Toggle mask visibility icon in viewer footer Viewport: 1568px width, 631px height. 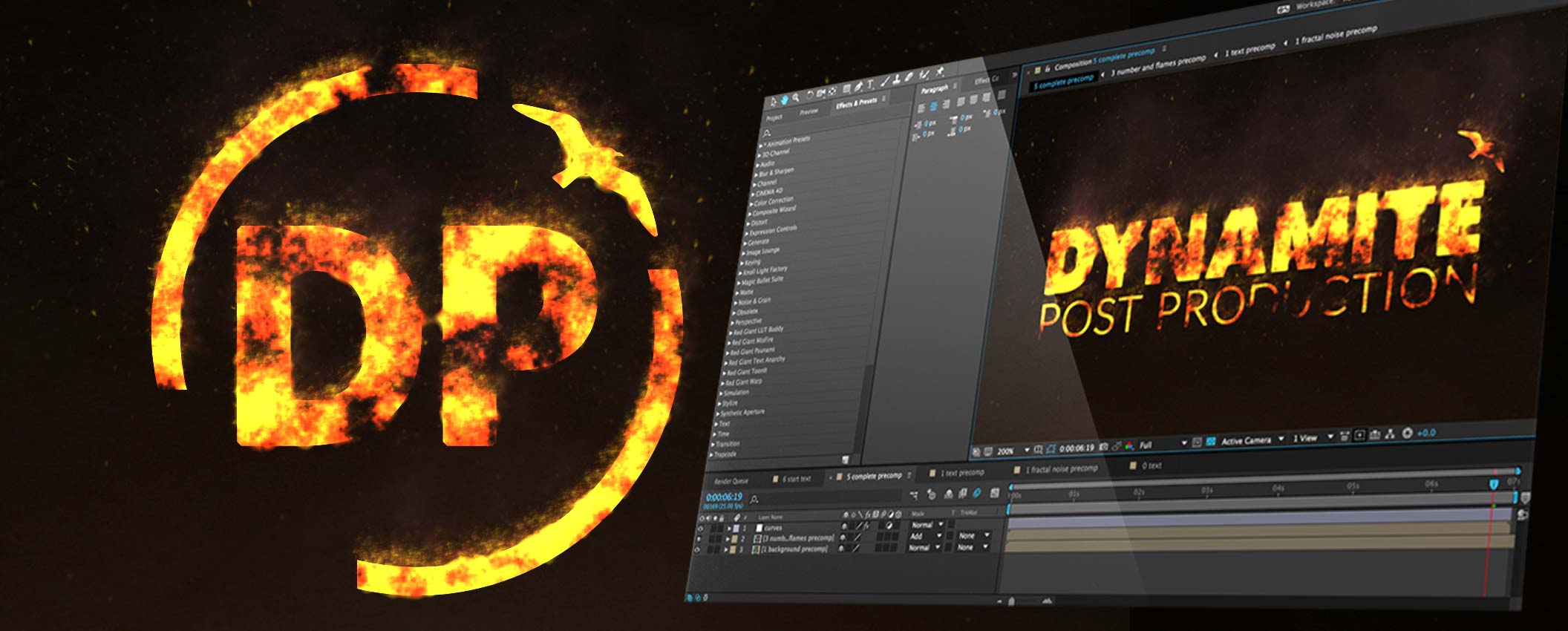[x=1051, y=449]
